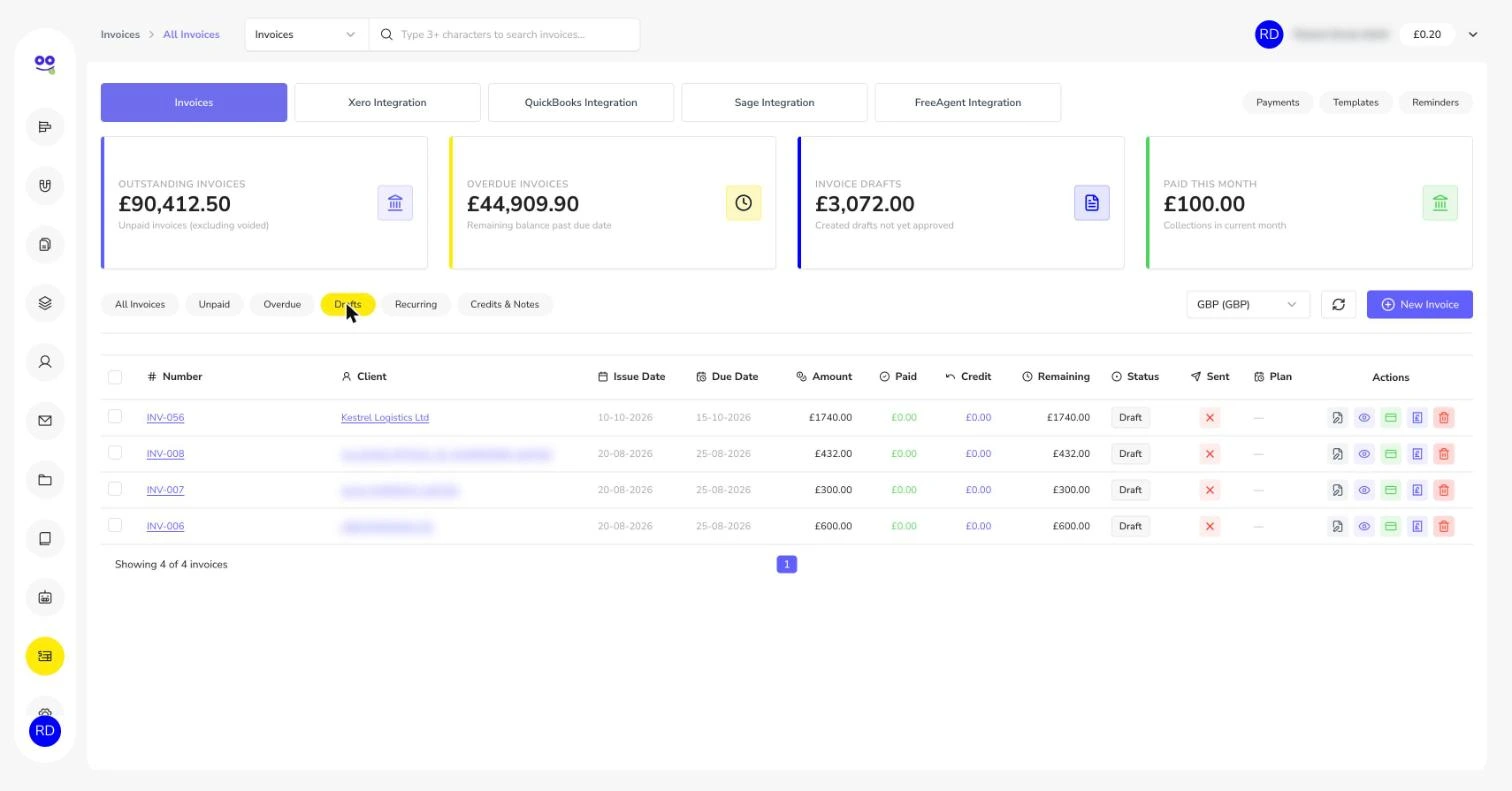
Task: Switch to the Sage Integration tab
Action: point(774,102)
